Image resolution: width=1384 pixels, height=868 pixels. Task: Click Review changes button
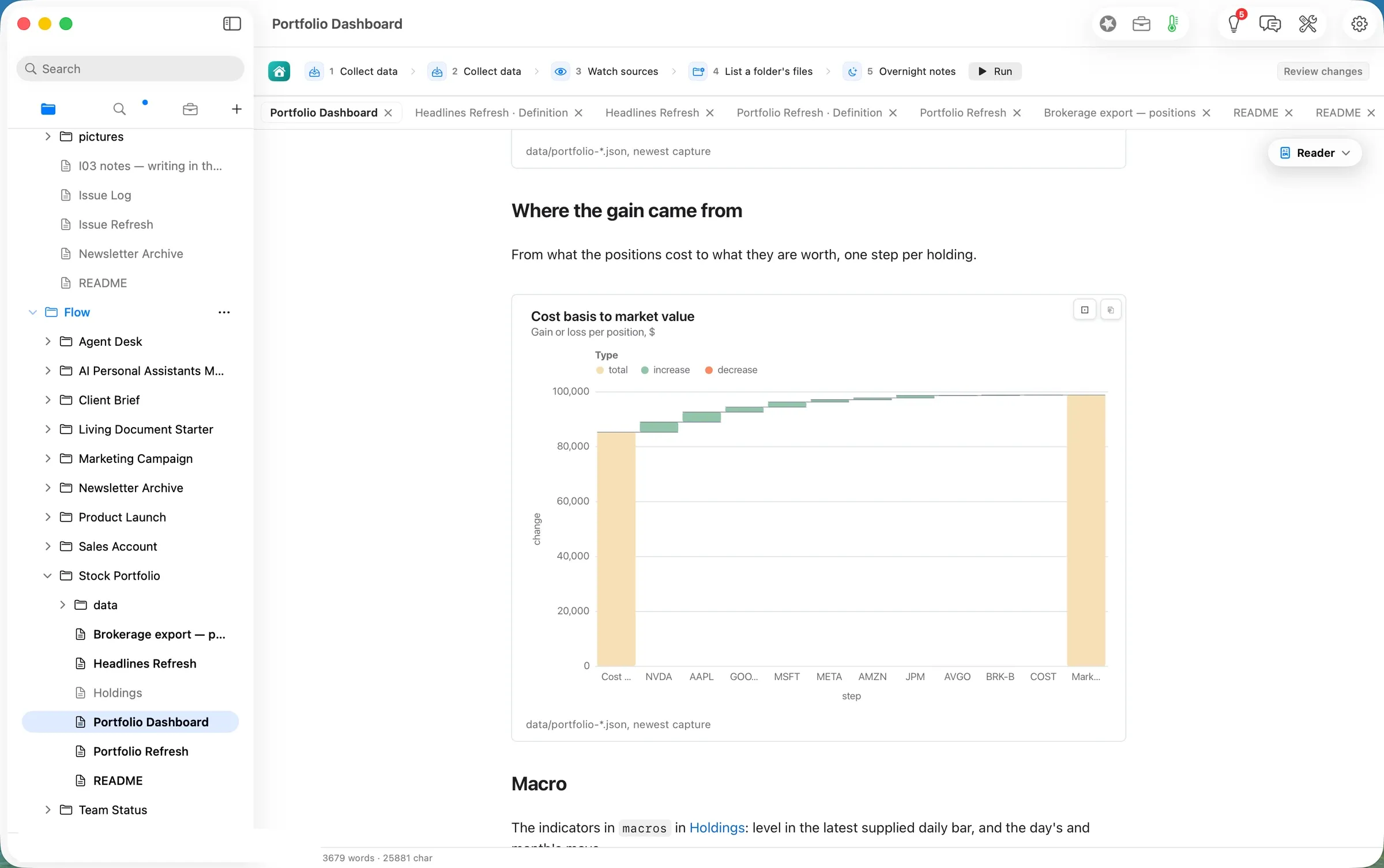click(1323, 71)
